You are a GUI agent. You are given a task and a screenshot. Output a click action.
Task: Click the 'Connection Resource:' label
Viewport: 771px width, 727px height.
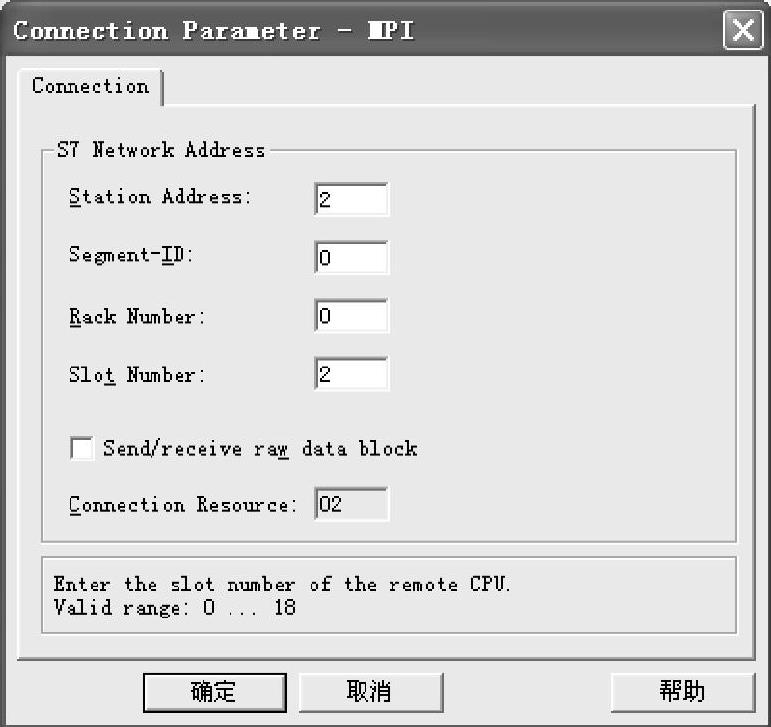[183, 504]
